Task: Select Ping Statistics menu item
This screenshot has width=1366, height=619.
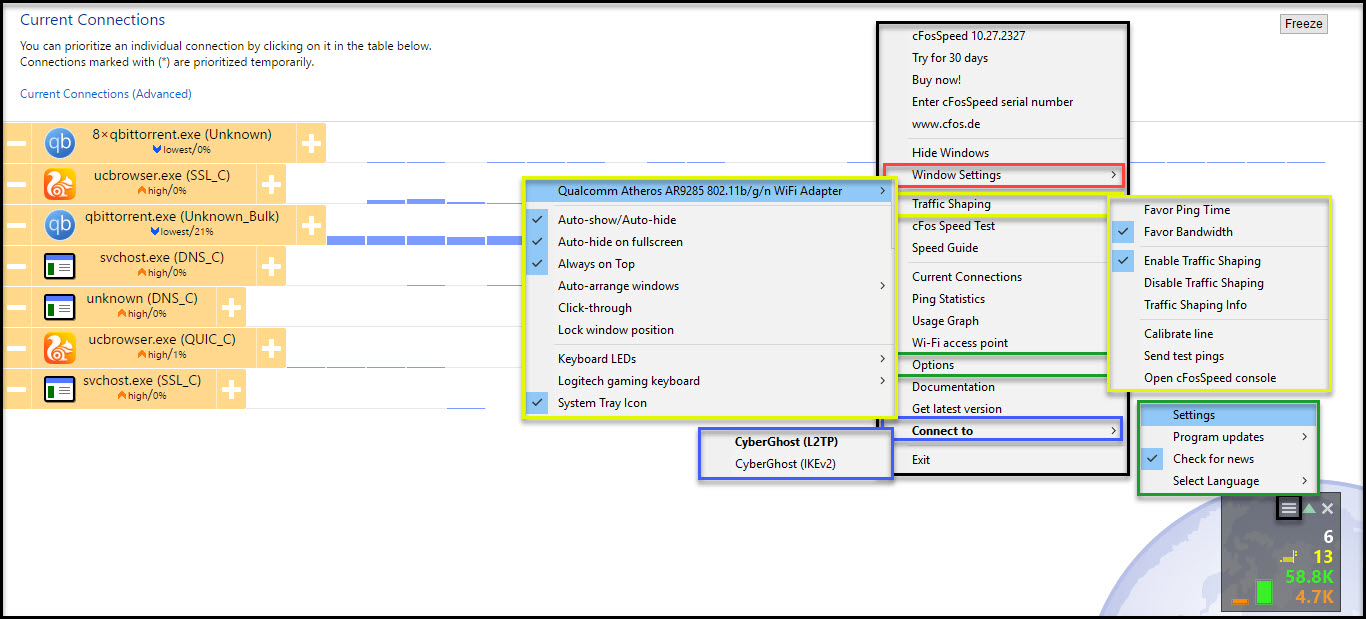Action: pyautogui.click(x=1000, y=299)
